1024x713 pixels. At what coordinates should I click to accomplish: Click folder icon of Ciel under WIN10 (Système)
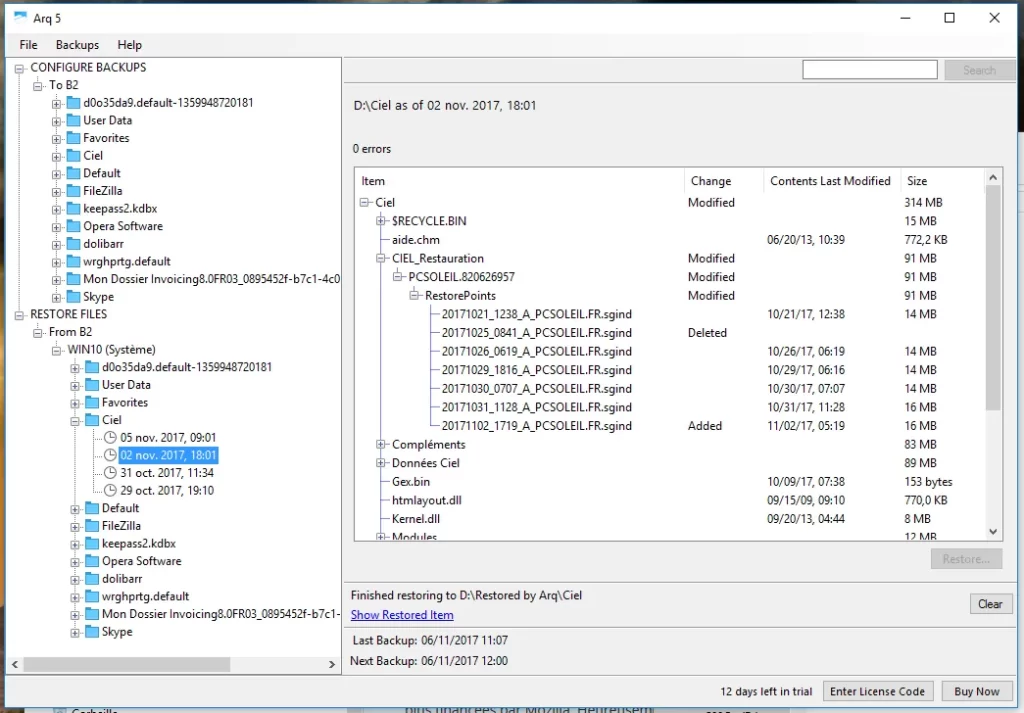[92, 420]
